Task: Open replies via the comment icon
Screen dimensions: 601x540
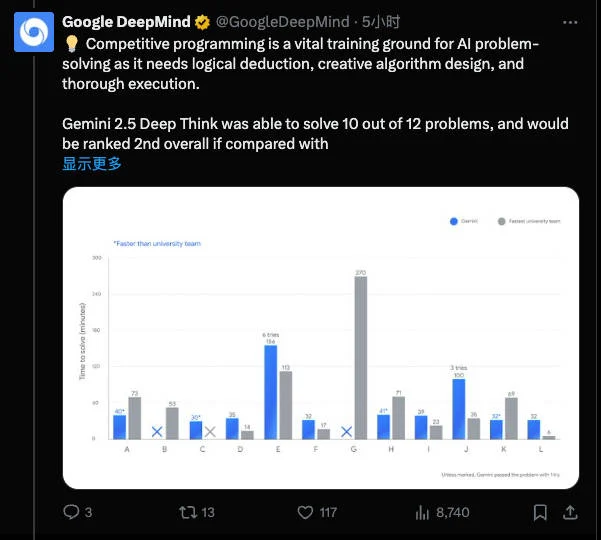Action: [71, 512]
